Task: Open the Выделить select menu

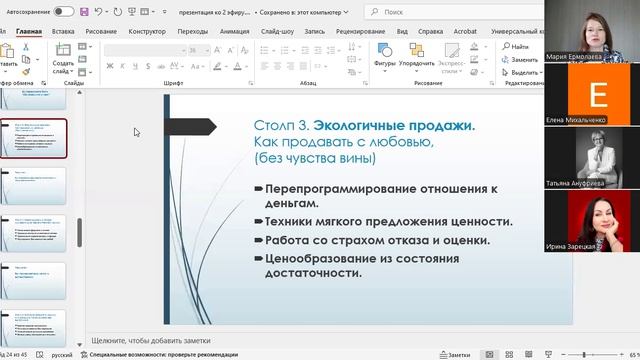Action: [x=522, y=72]
